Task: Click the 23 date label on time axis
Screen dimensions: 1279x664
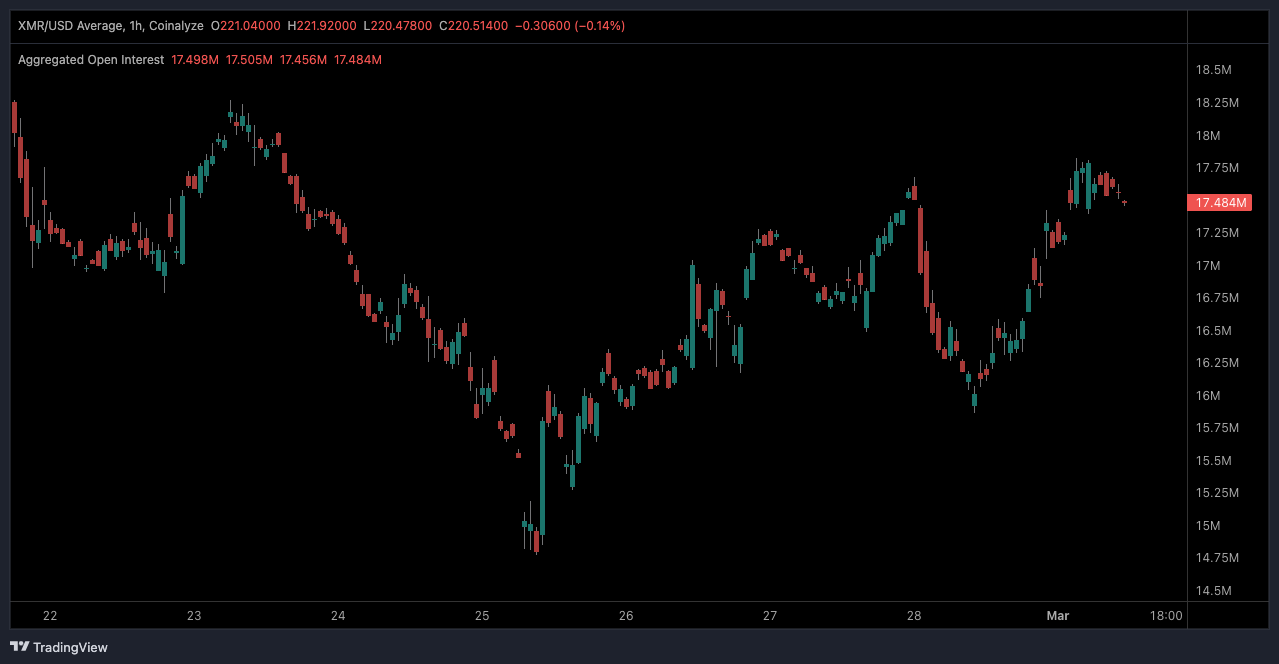Action: [x=194, y=616]
